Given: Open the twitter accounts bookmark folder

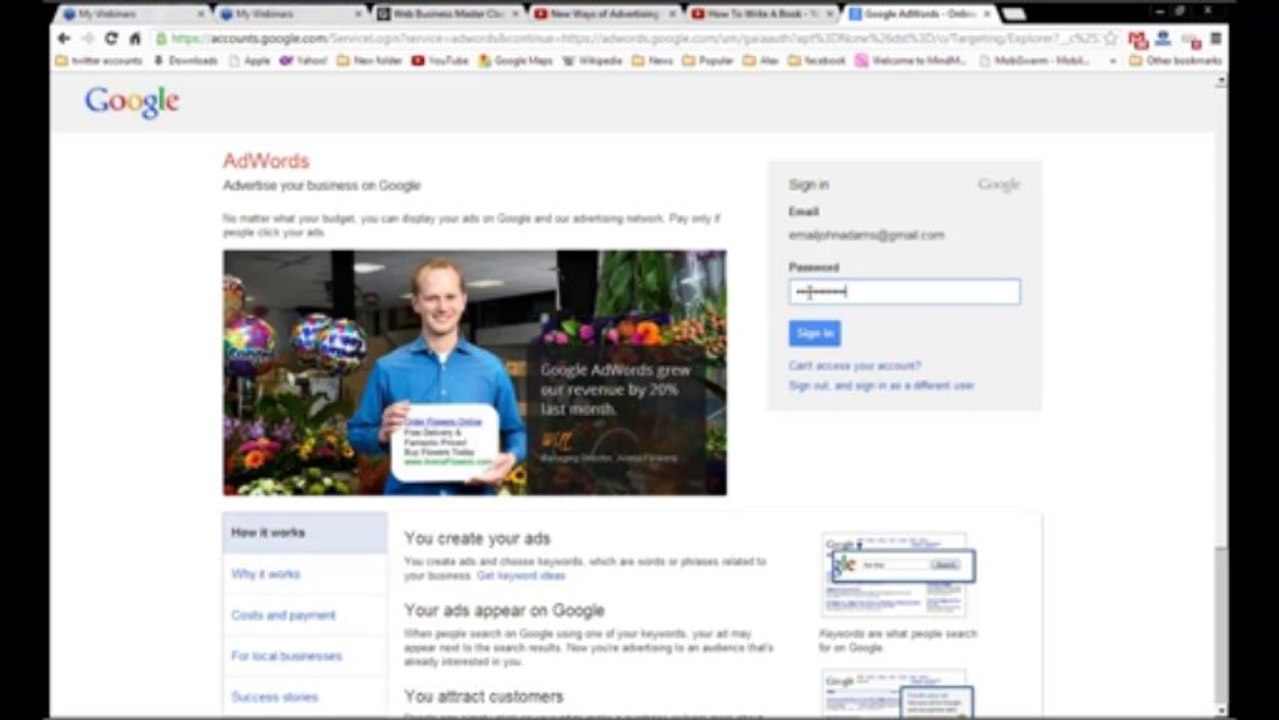Looking at the screenshot, I should pyautogui.click(x=99, y=61).
